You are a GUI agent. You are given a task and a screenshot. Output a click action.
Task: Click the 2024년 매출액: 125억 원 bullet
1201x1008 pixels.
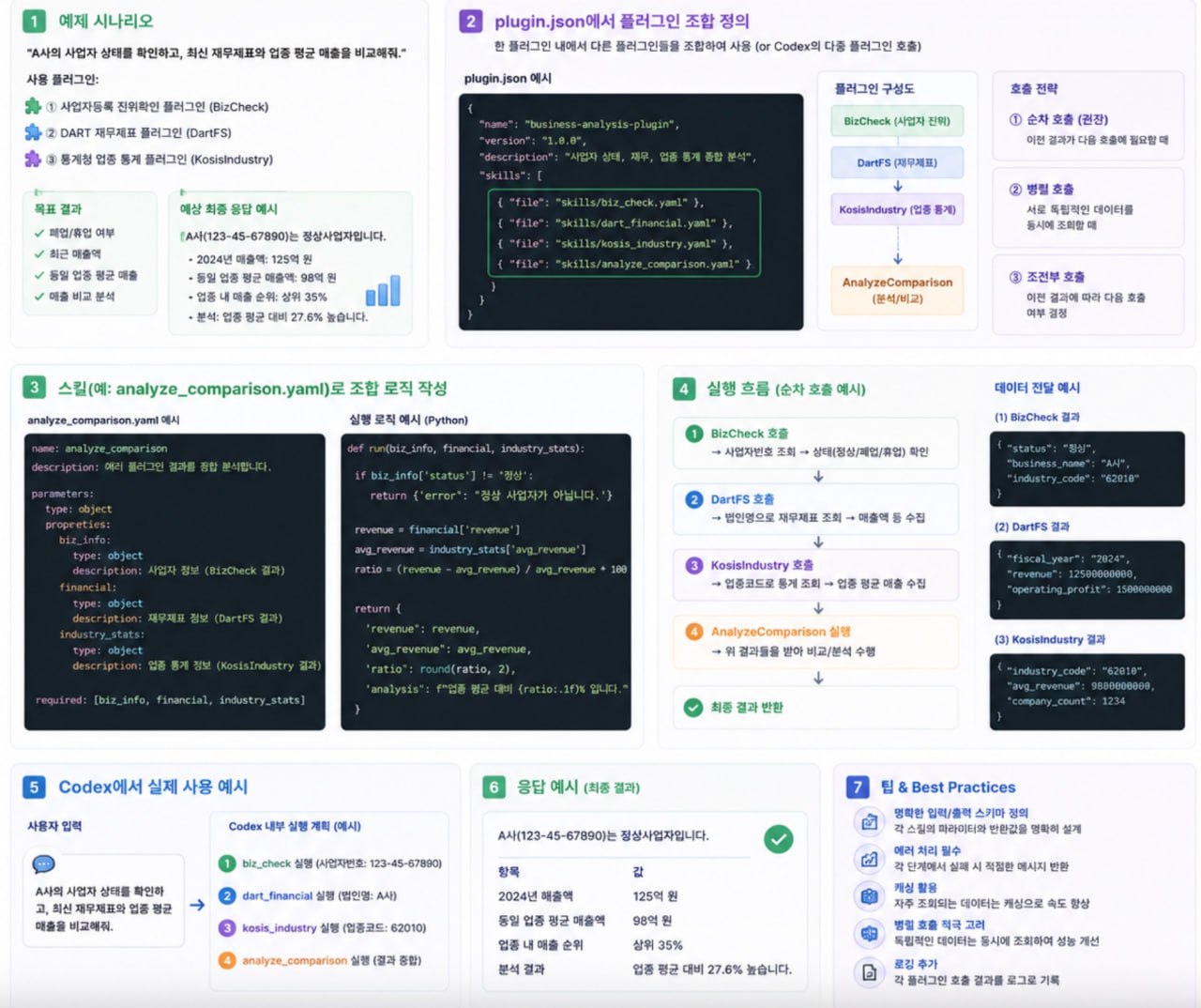tap(251, 259)
